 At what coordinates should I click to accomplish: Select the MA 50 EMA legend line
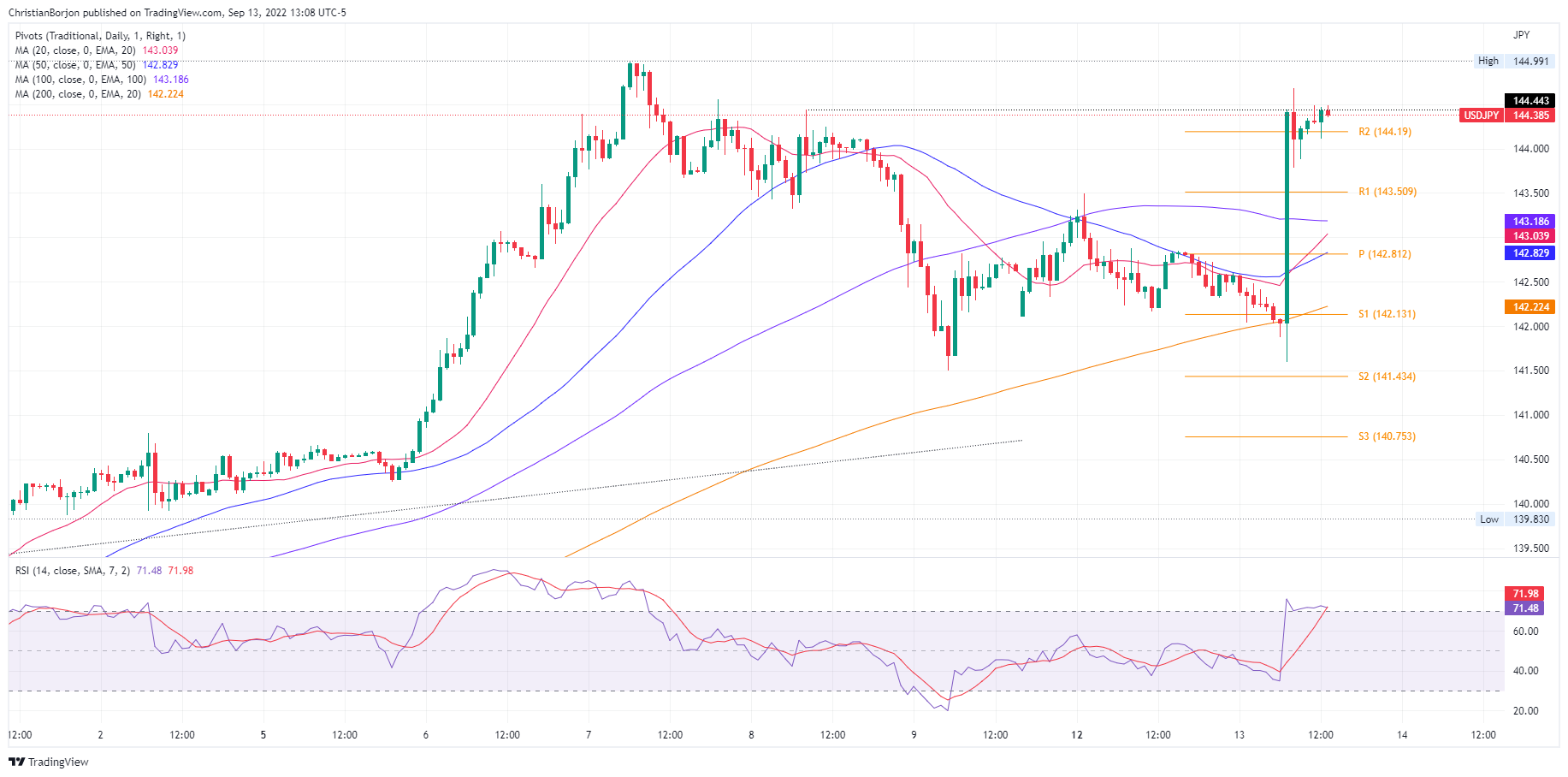pos(97,65)
